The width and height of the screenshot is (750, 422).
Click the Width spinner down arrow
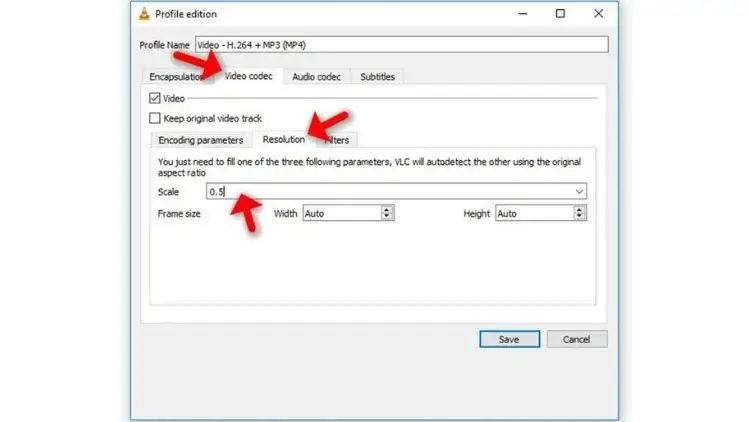387,216
